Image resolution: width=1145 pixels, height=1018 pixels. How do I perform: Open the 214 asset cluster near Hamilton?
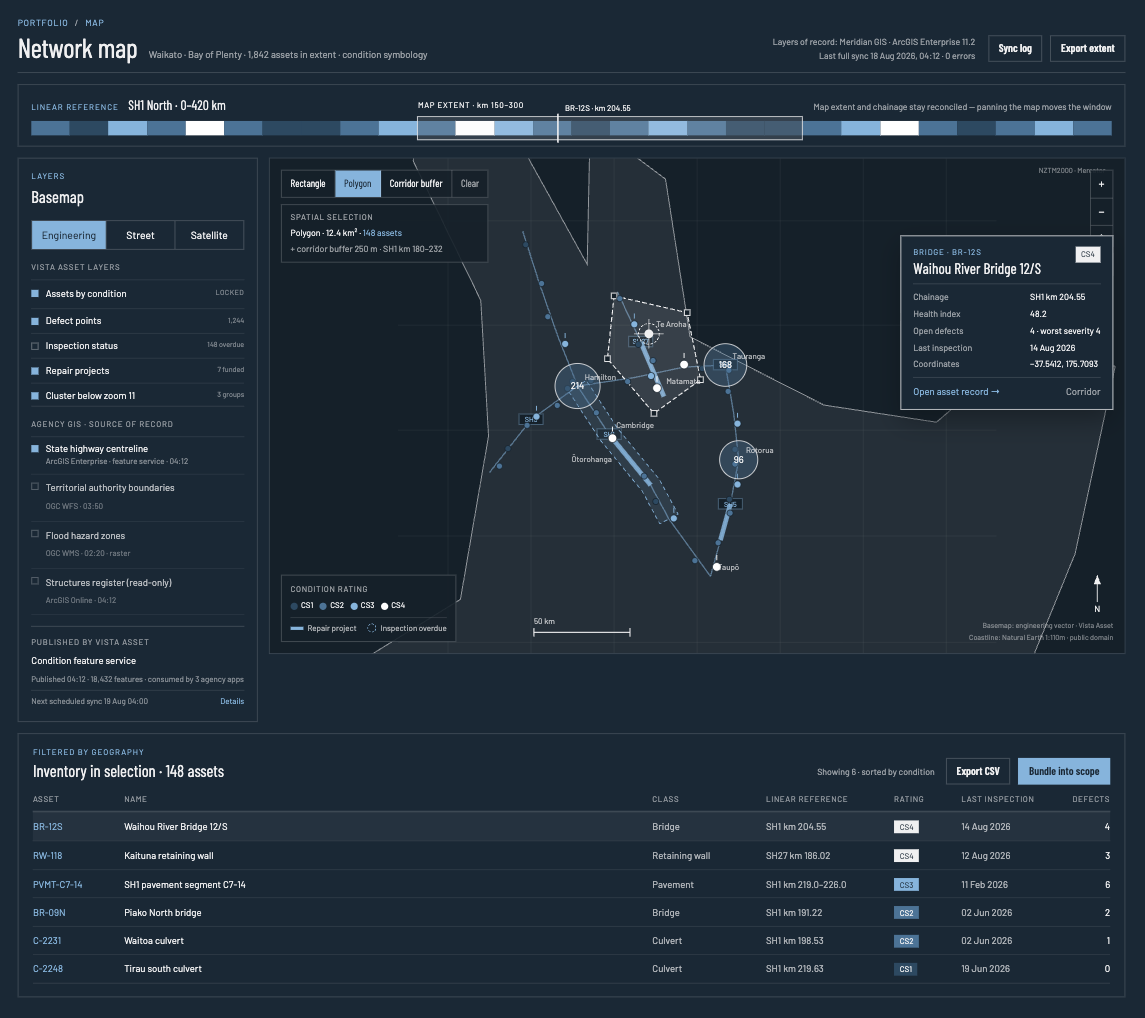point(577,386)
